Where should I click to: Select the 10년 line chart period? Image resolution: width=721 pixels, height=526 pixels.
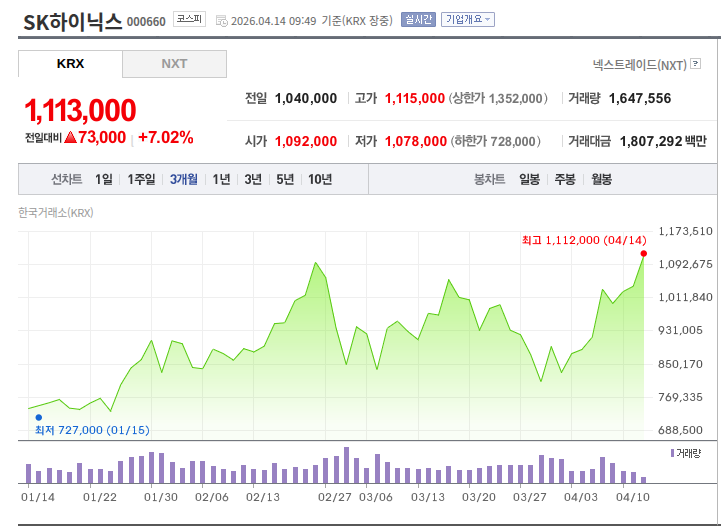[x=320, y=179]
